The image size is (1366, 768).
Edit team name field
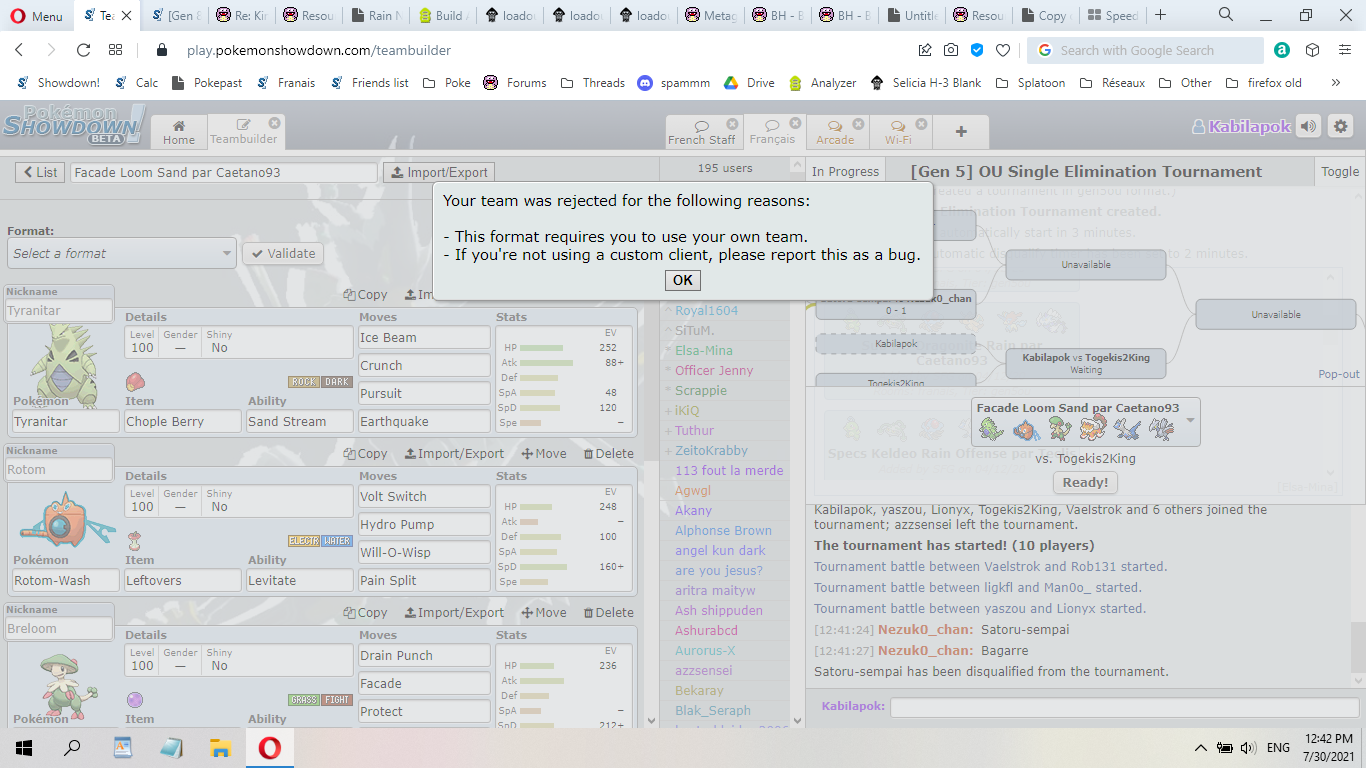[x=224, y=172]
